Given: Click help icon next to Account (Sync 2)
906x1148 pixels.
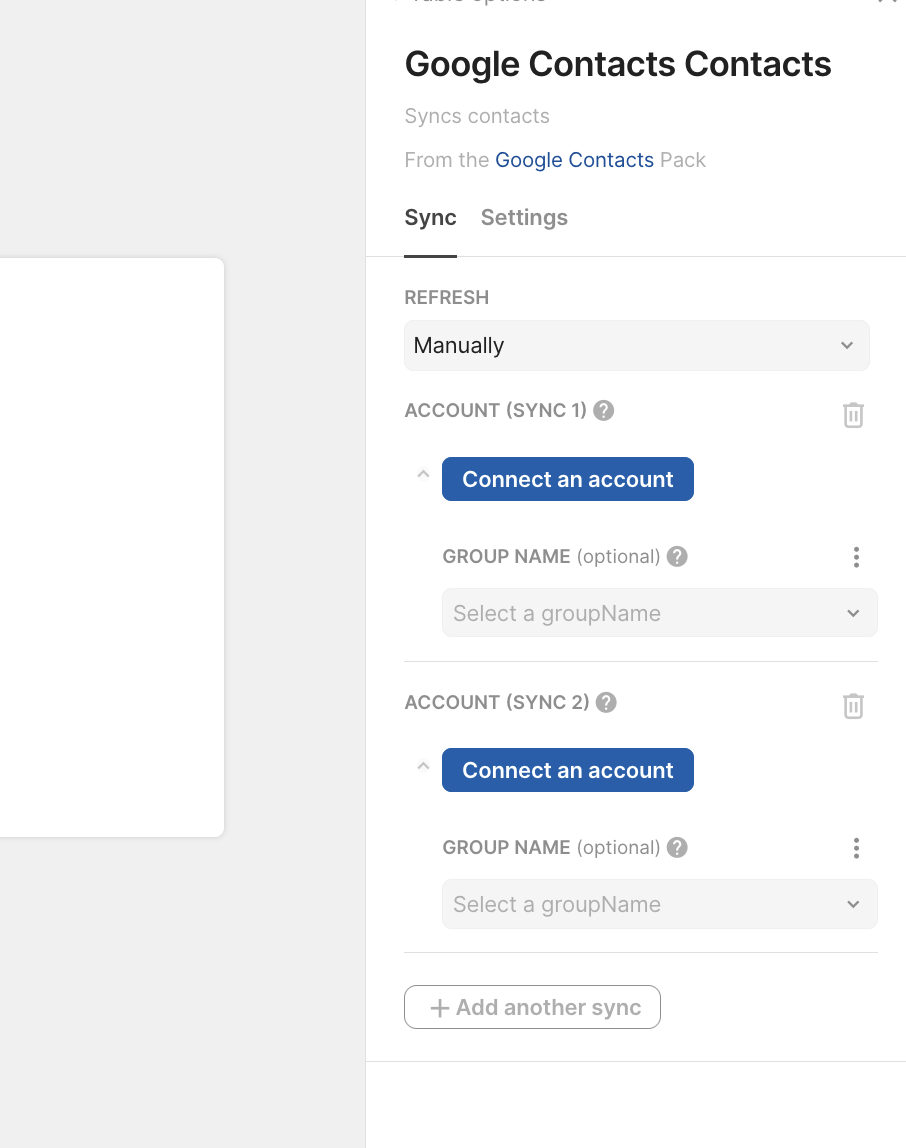Looking at the screenshot, I should (x=606, y=702).
